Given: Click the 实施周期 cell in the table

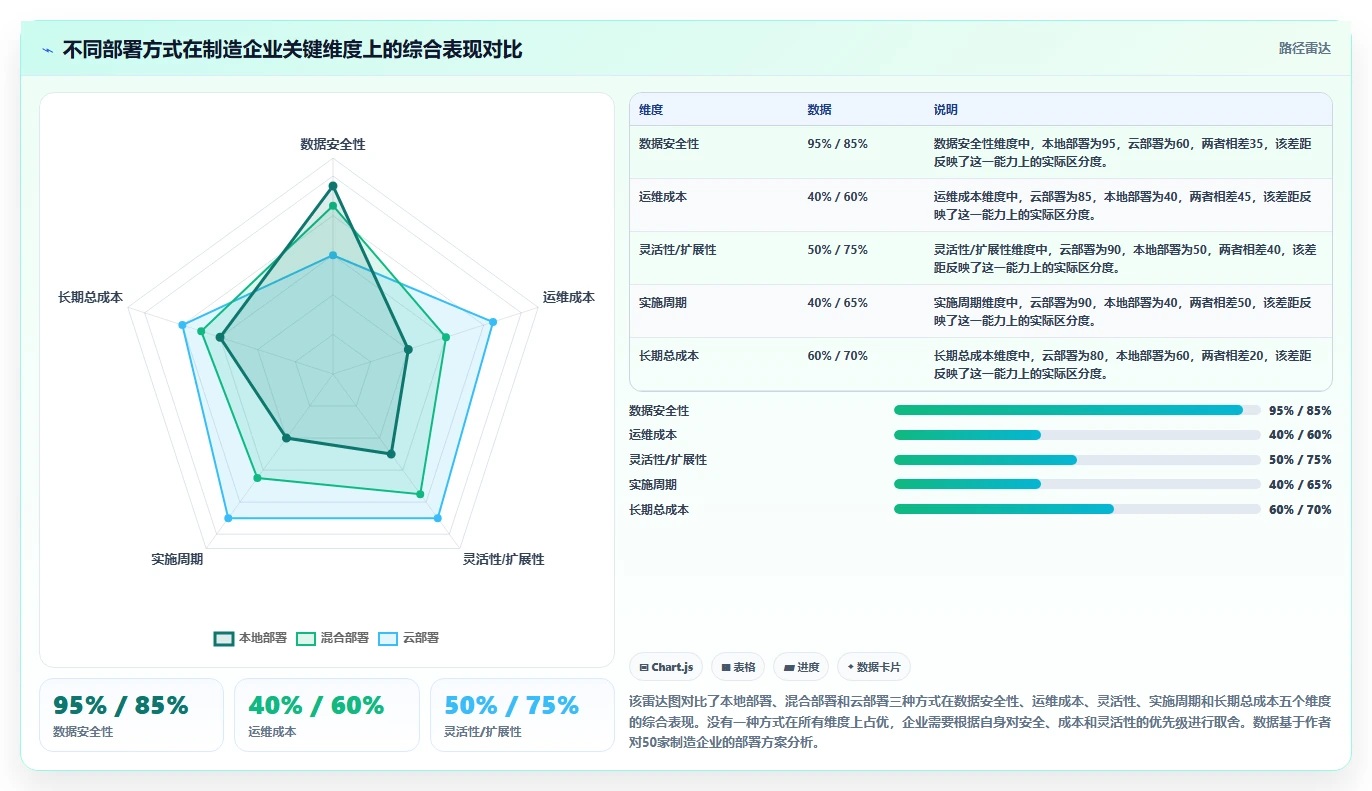Looking at the screenshot, I should (663, 303).
